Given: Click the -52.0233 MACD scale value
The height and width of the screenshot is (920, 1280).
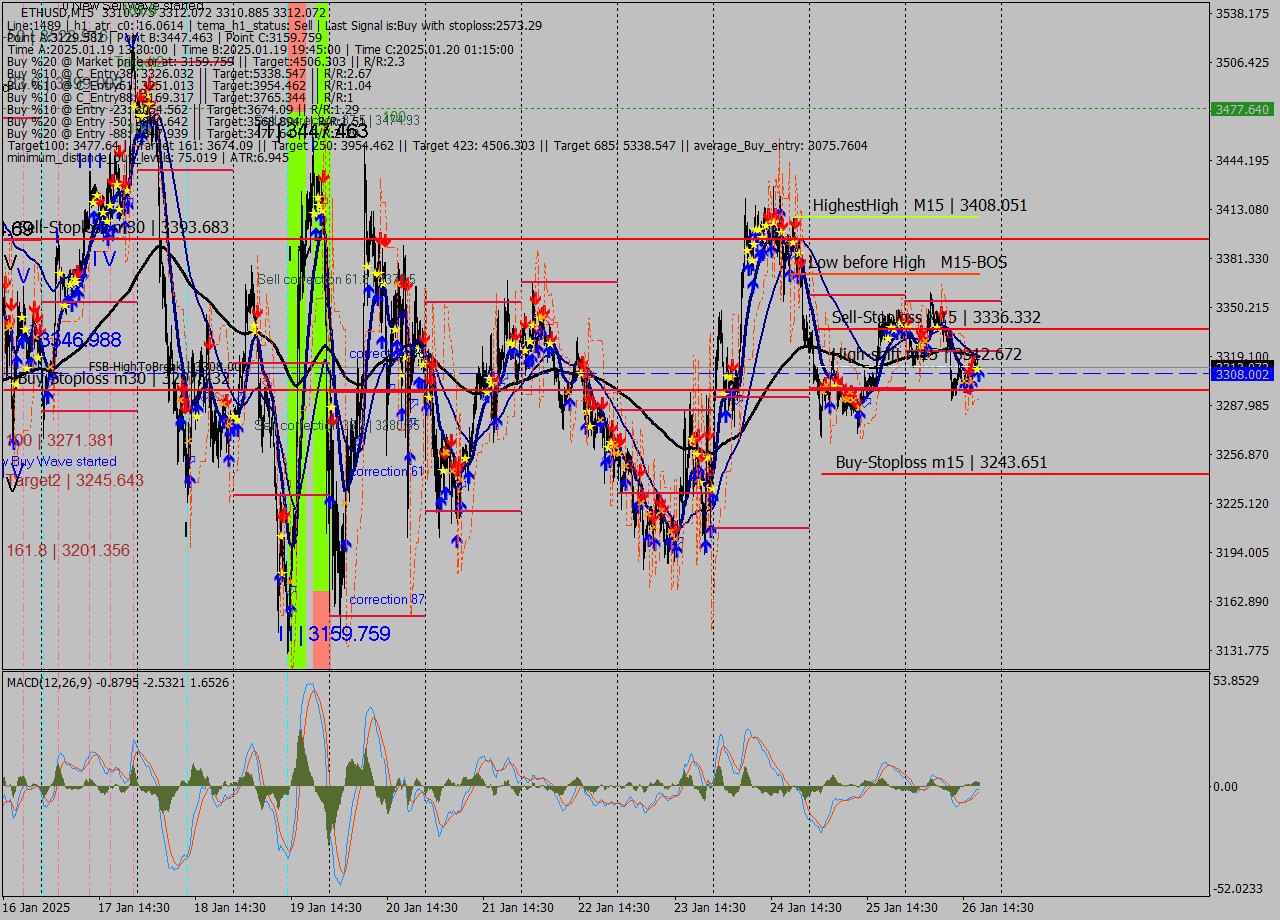Looking at the screenshot, I should 1238,888.
